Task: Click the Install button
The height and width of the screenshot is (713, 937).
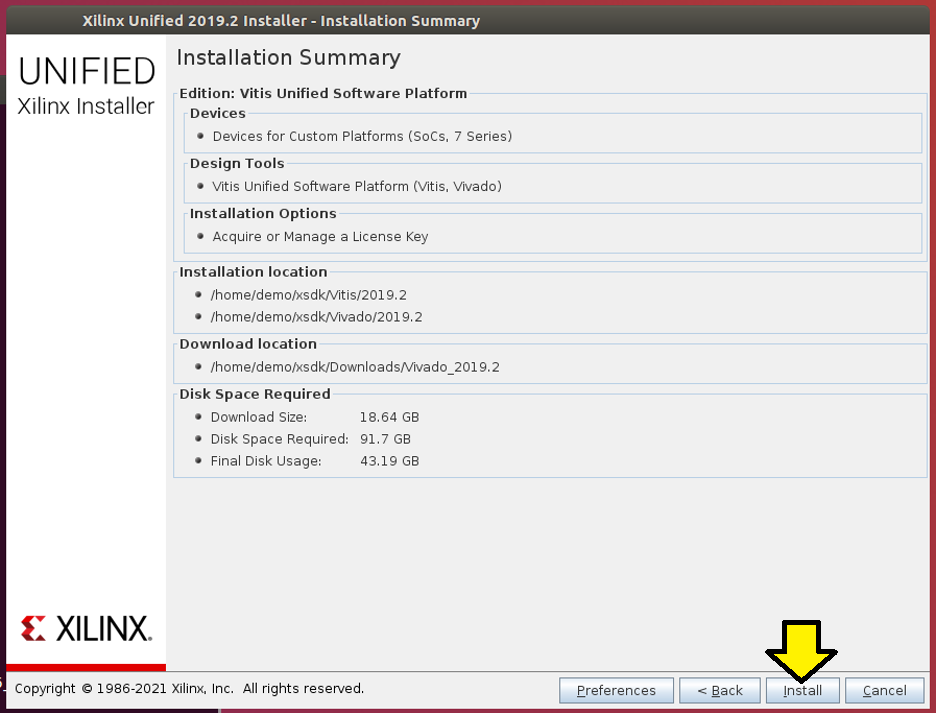Action: pos(803,690)
